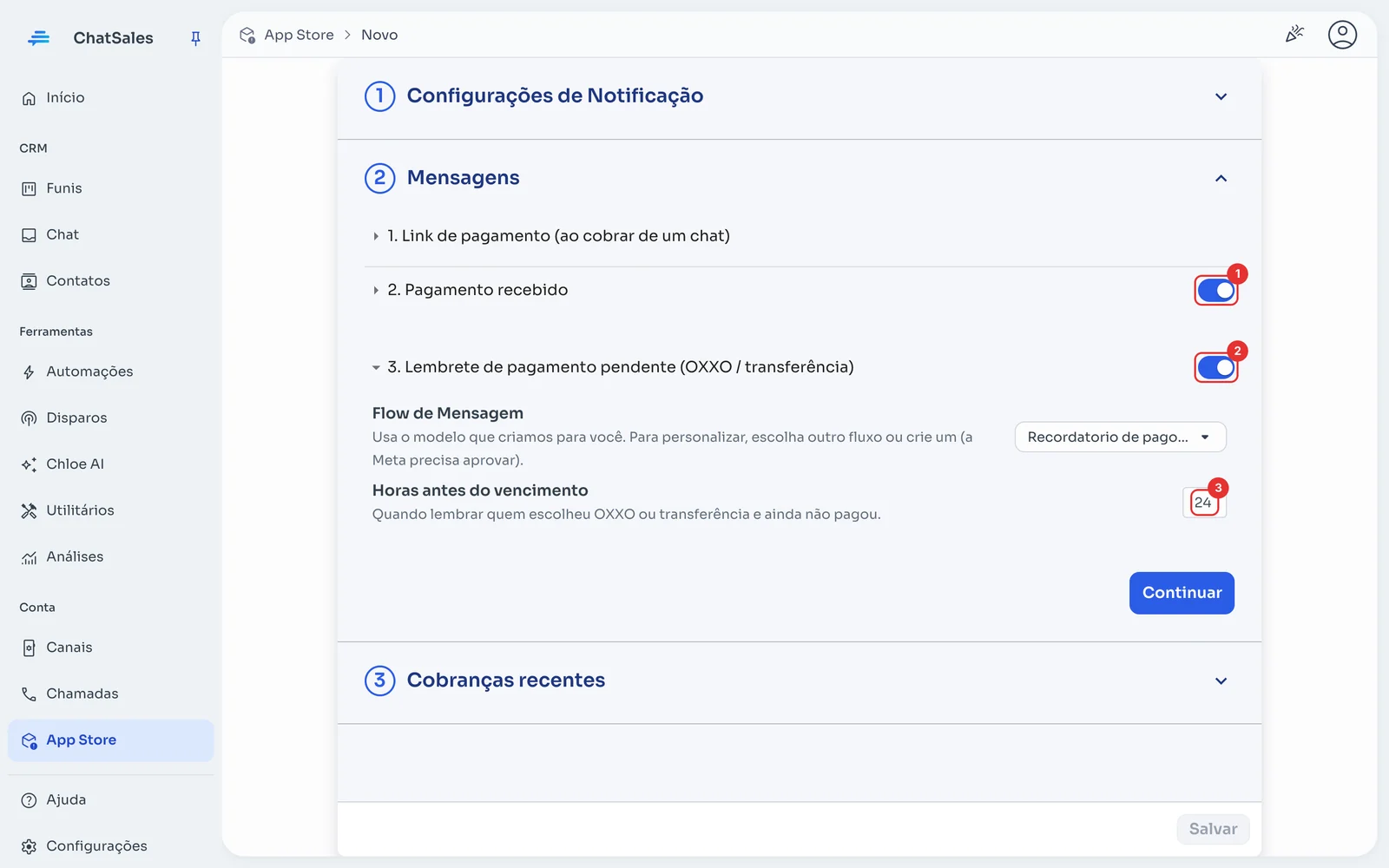
Task: Click the Utilitários tools icon
Action: point(29,510)
